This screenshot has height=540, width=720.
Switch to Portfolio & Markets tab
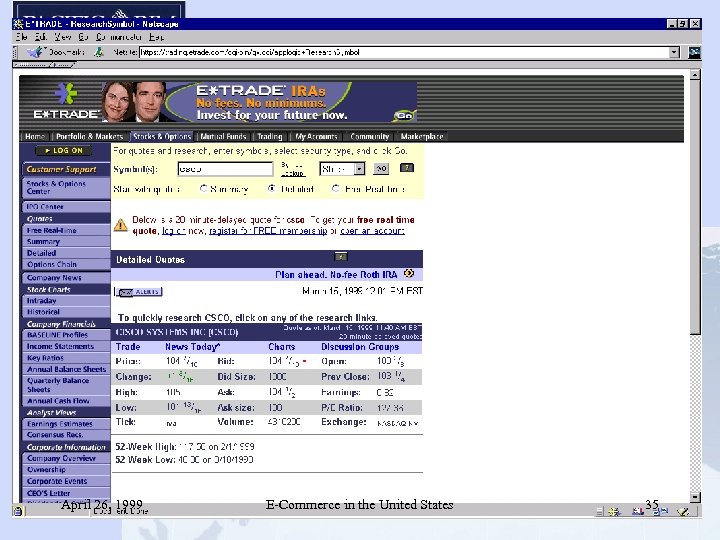click(90, 136)
